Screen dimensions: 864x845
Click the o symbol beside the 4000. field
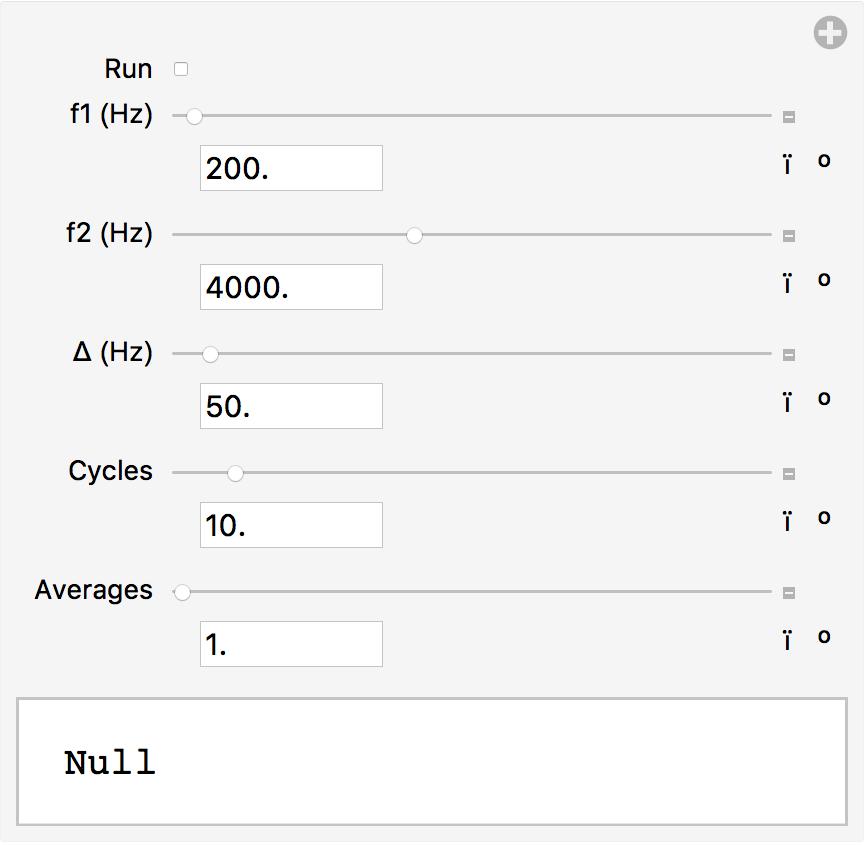pos(824,280)
